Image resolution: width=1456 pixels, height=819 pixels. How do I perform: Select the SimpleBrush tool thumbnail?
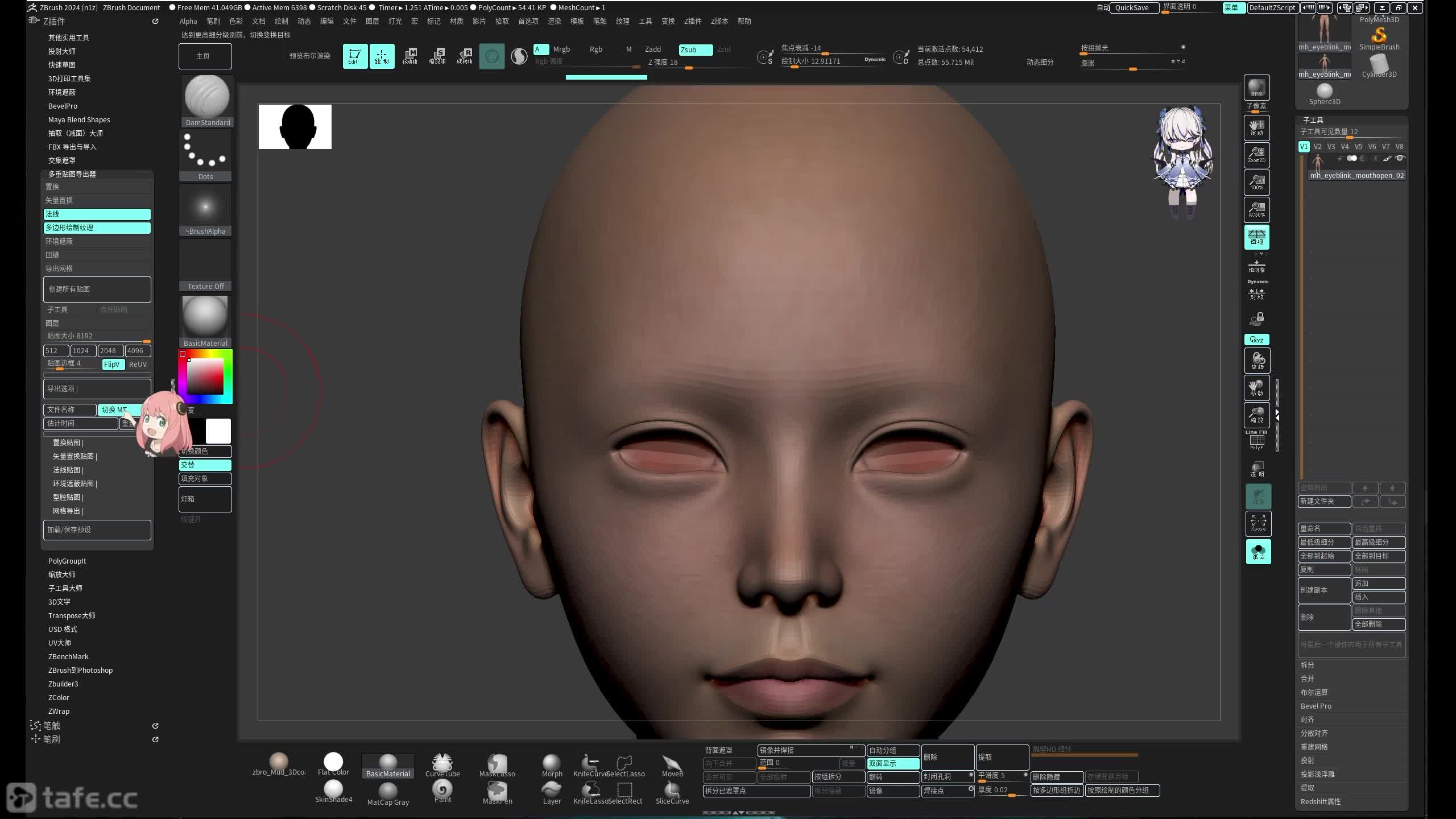[x=1379, y=39]
